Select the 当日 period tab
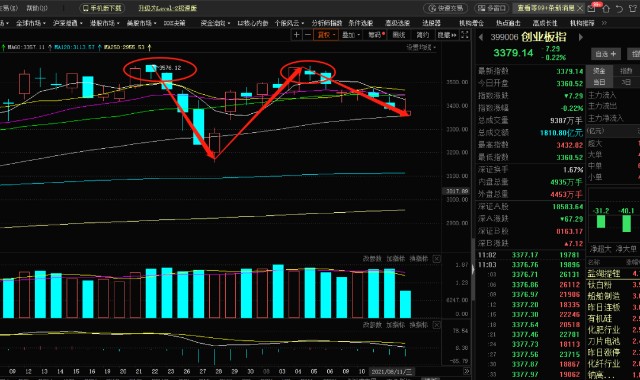Viewport: 640px width, 380px height. (599, 82)
